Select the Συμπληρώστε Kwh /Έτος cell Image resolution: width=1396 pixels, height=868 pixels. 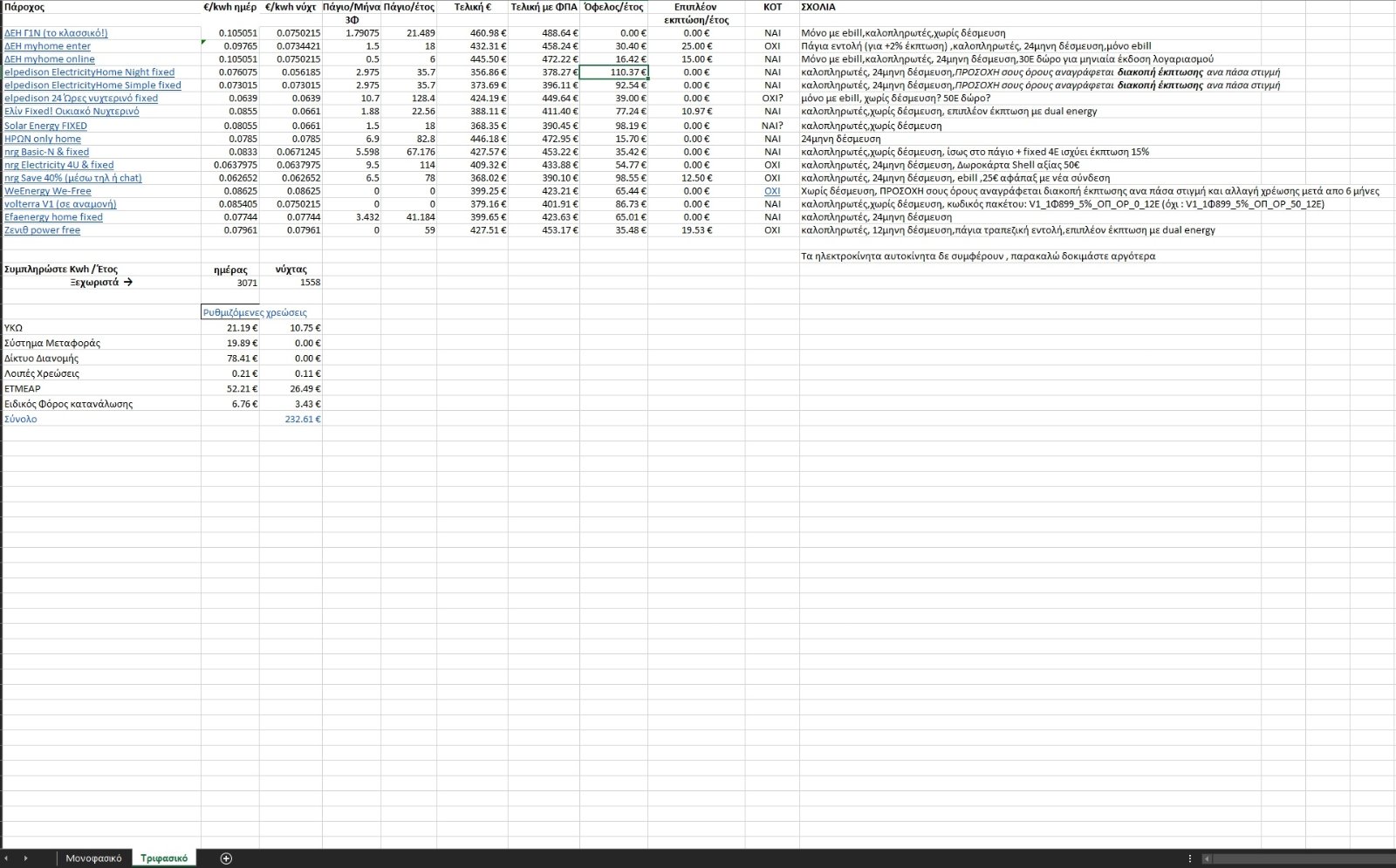coord(100,270)
